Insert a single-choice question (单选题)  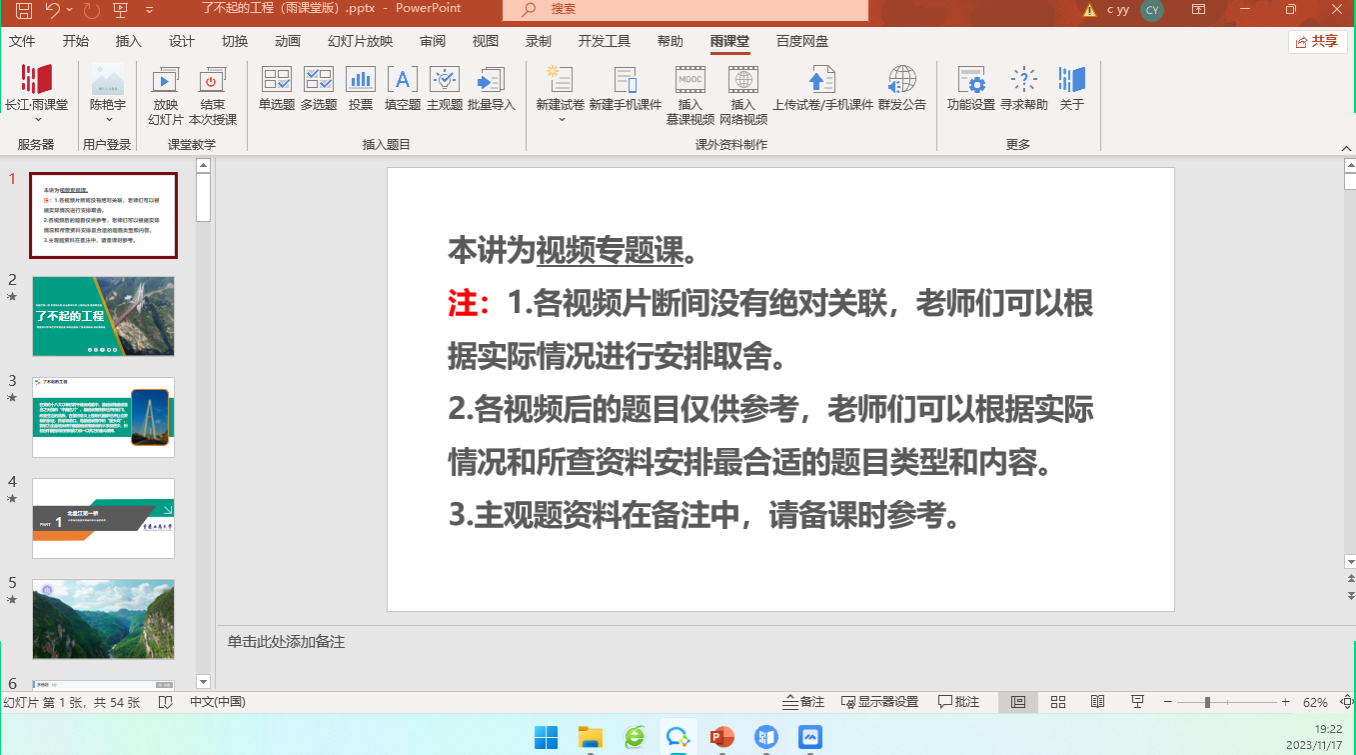pyautogui.click(x=276, y=88)
